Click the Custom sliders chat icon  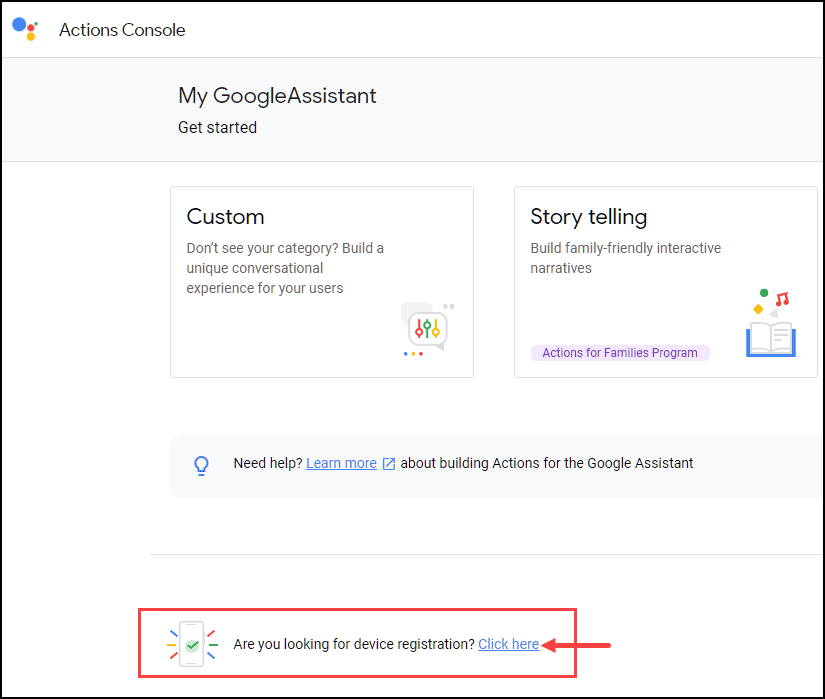pos(427,329)
